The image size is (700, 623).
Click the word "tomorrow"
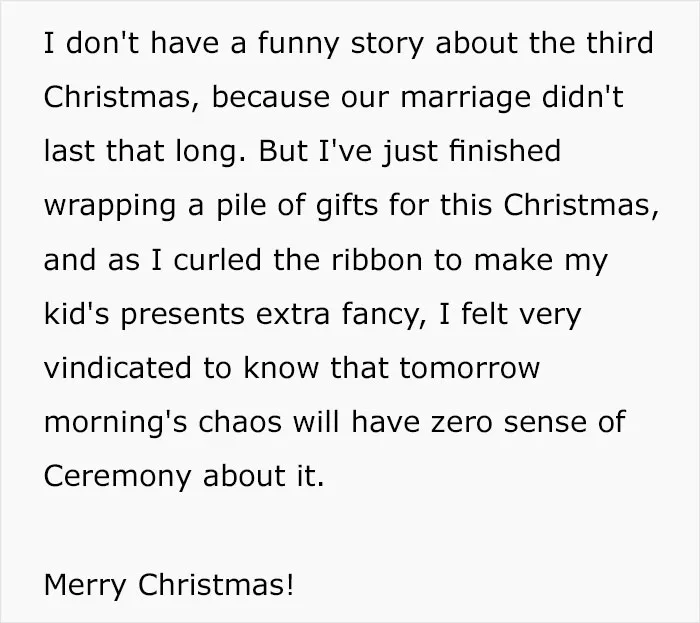[470, 369]
